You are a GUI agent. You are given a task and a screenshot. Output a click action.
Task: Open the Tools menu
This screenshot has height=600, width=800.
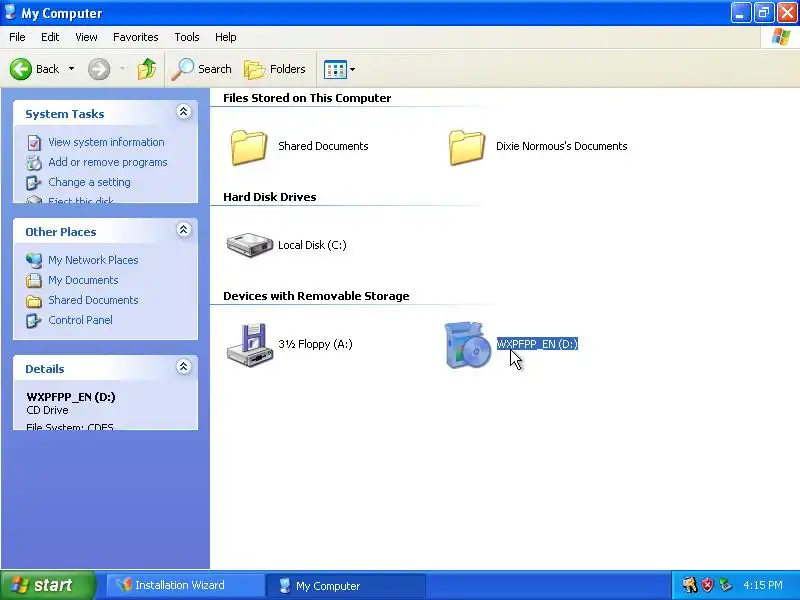(x=187, y=37)
